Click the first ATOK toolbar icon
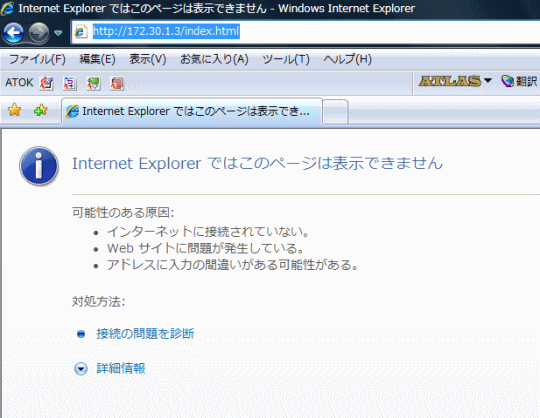The image size is (540, 418). point(46,83)
